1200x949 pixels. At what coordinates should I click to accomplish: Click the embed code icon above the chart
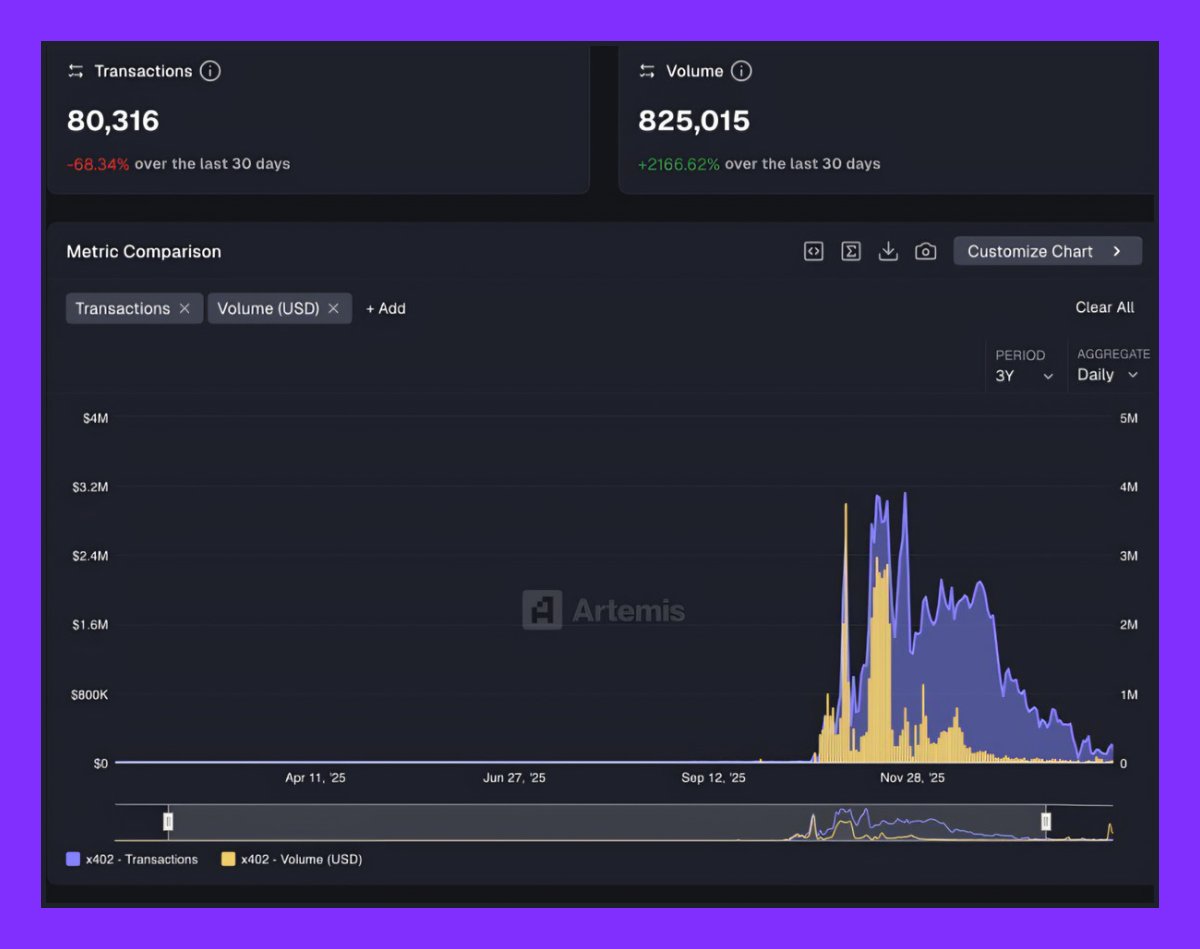click(813, 251)
